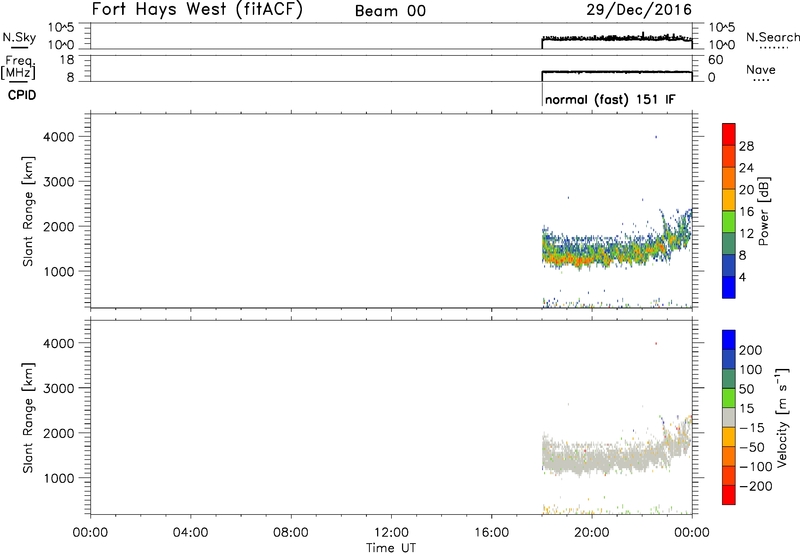Click the 'Power [dB]' colorbar title
This screenshot has height=554, width=800.
[764, 211]
